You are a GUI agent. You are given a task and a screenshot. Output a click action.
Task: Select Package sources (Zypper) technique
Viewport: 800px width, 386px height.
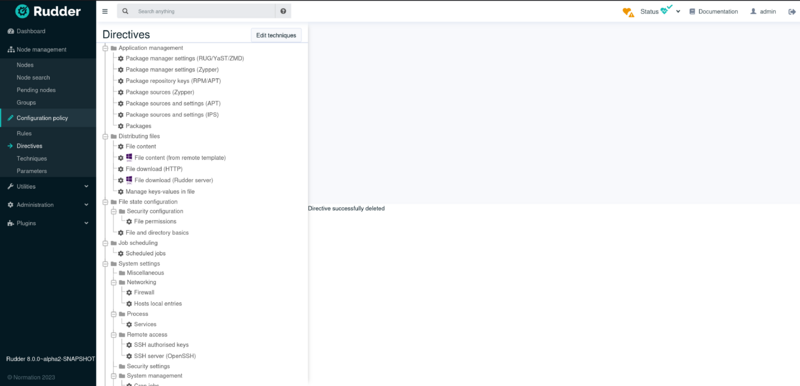(x=160, y=92)
